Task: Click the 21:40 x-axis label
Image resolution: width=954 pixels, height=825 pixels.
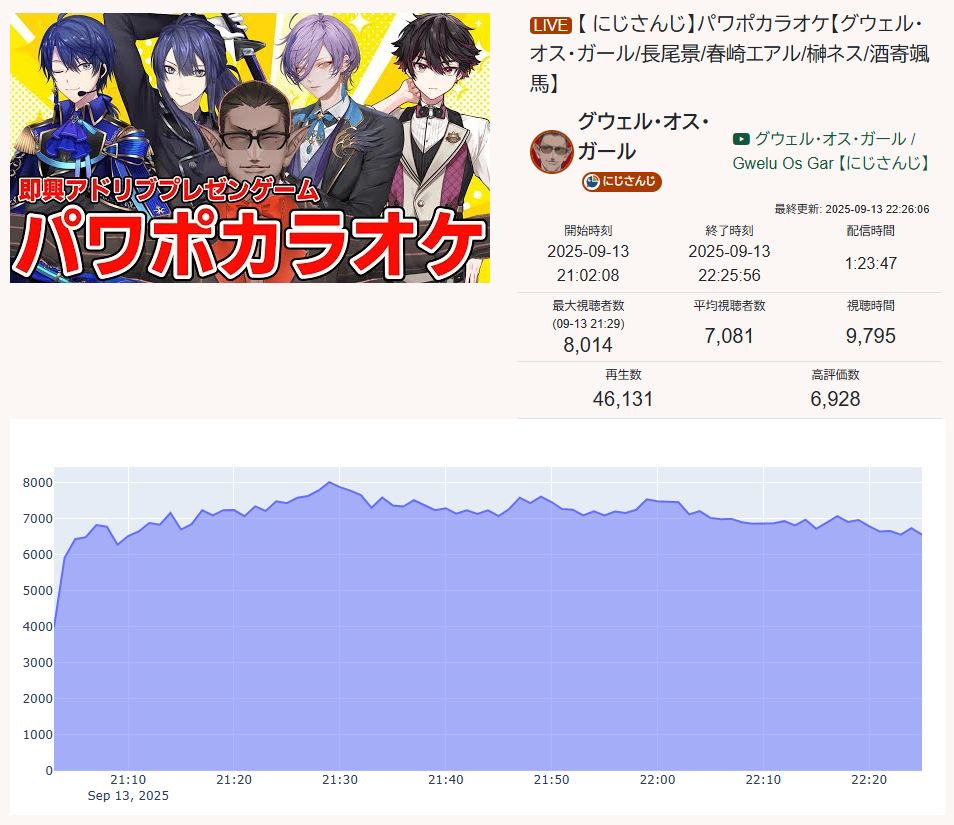Action: click(x=445, y=779)
